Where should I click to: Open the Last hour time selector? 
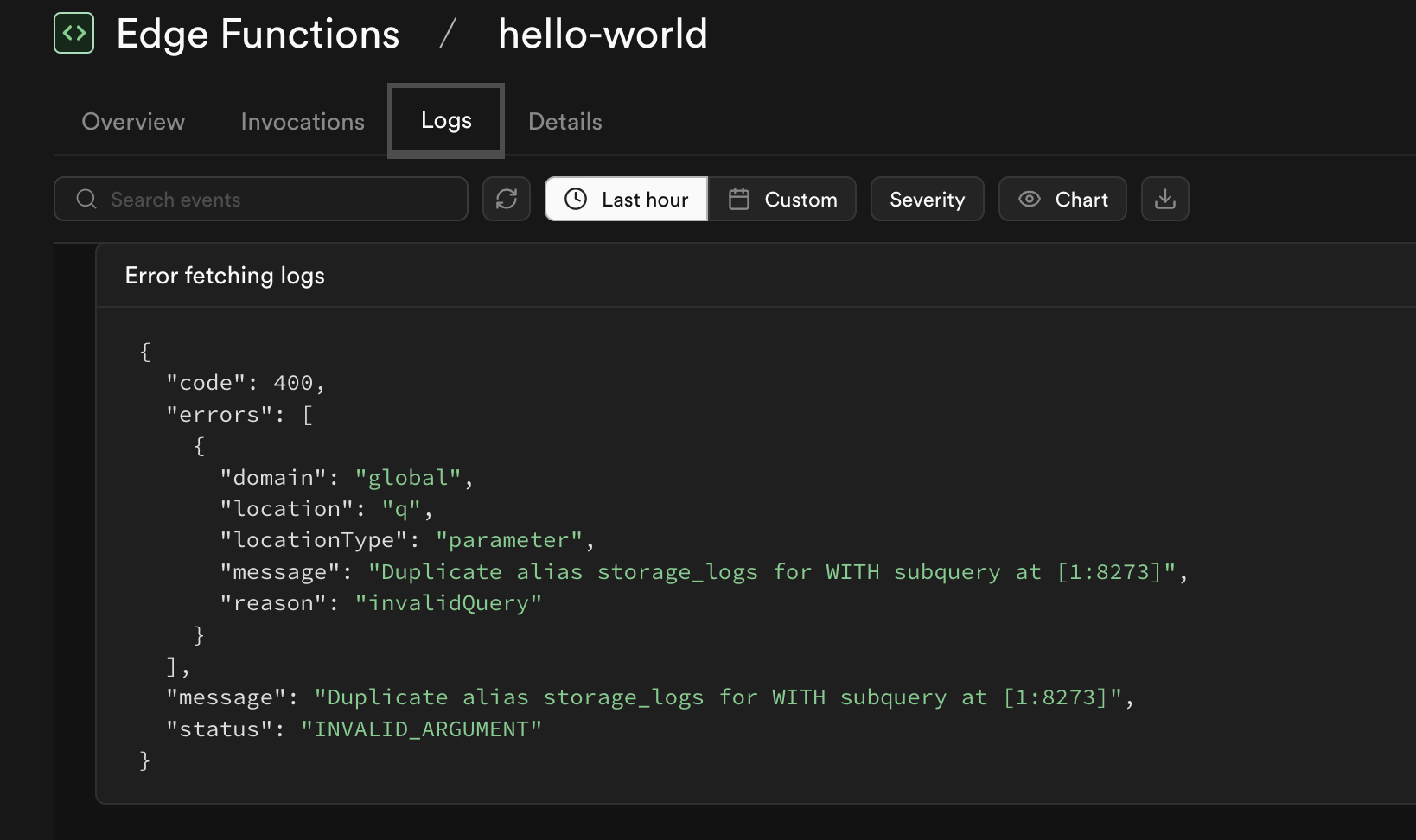[625, 199]
